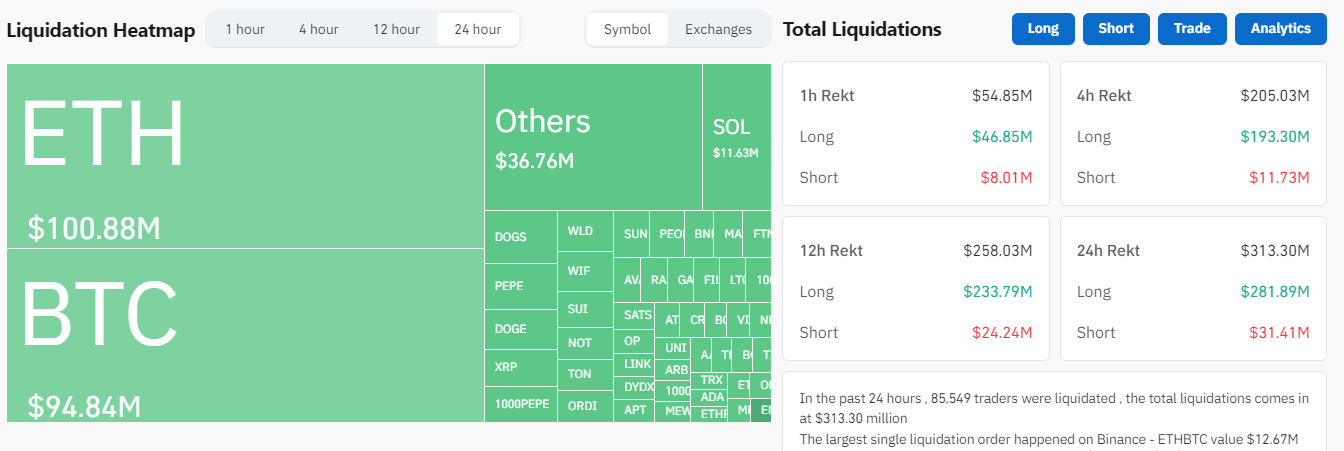
Task: Open the 24h Rekt summary card
Action: coord(1193,289)
